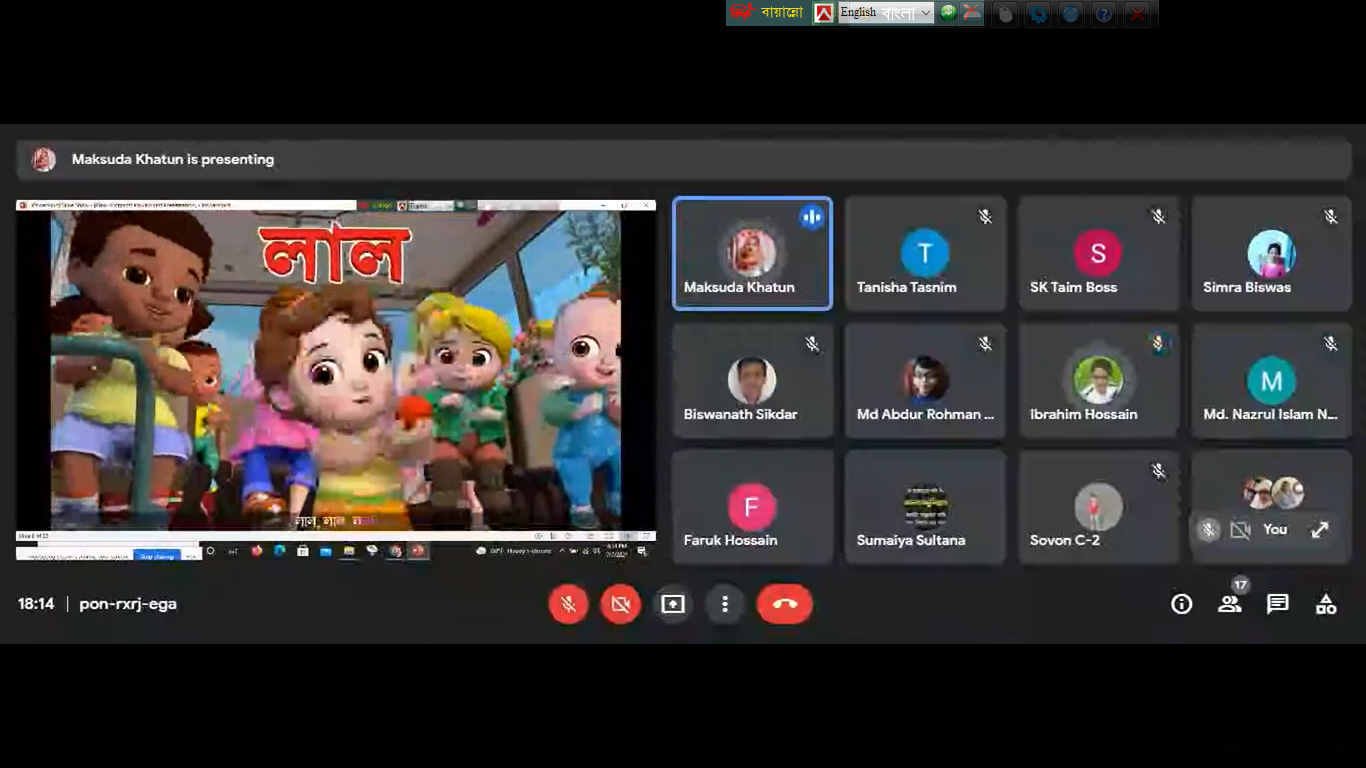
Task: Click the muted mic icon on Tanisha Tasnim's tile
Action: (x=985, y=216)
